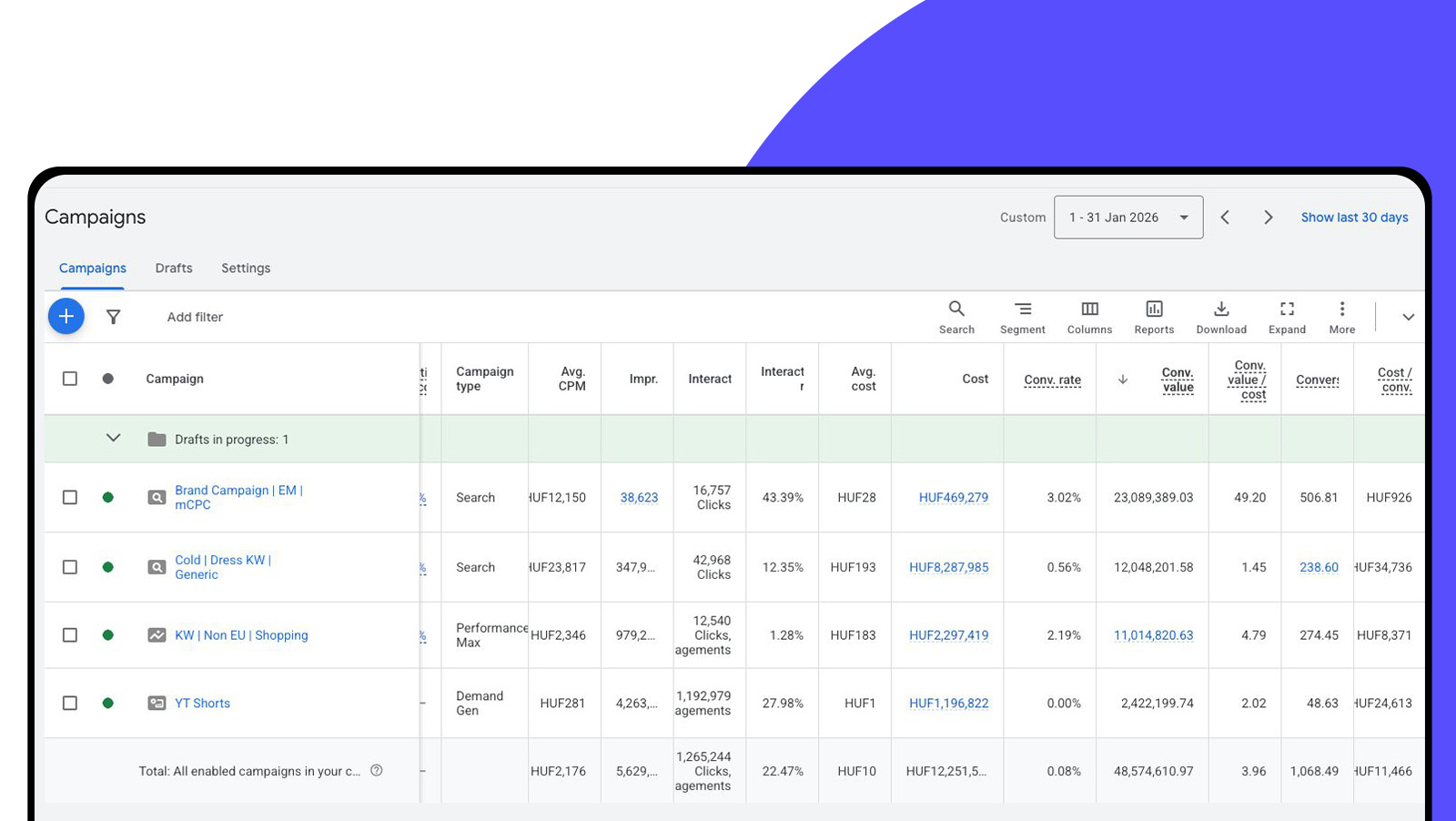Open the date range dropdown
The width and height of the screenshot is (1456, 821).
point(1127,218)
